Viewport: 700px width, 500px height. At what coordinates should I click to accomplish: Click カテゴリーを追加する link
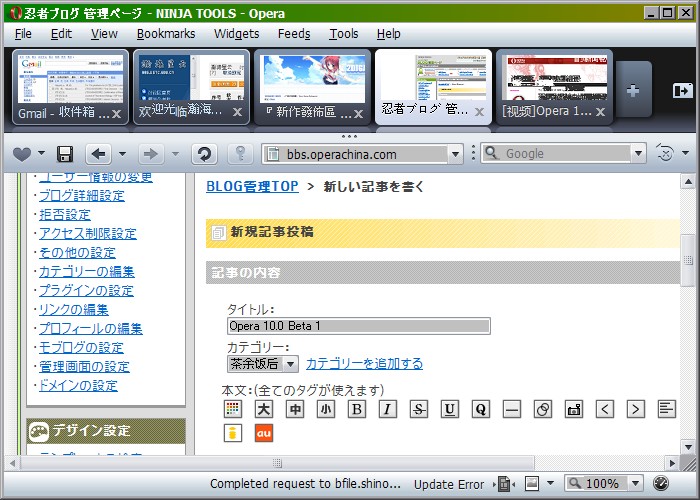(364, 364)
